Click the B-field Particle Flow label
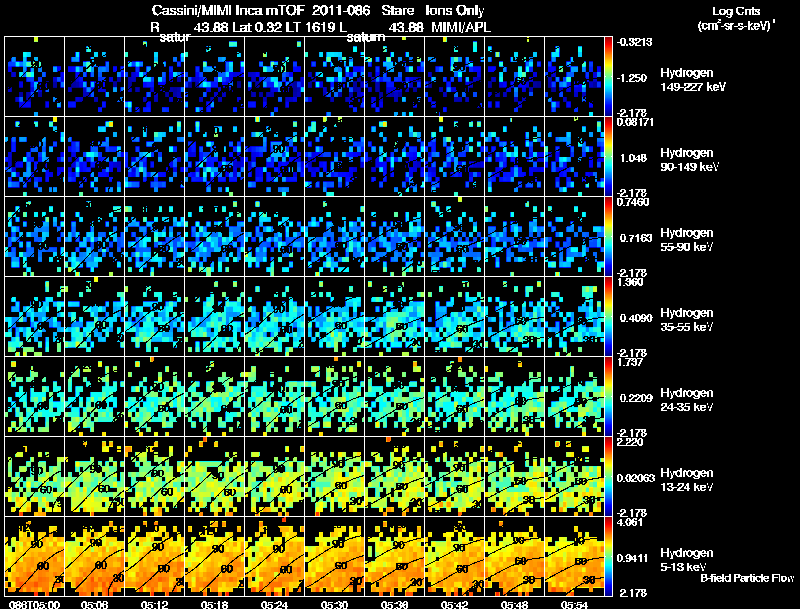The width and height of the screenshot is (800, 609). 747,578
